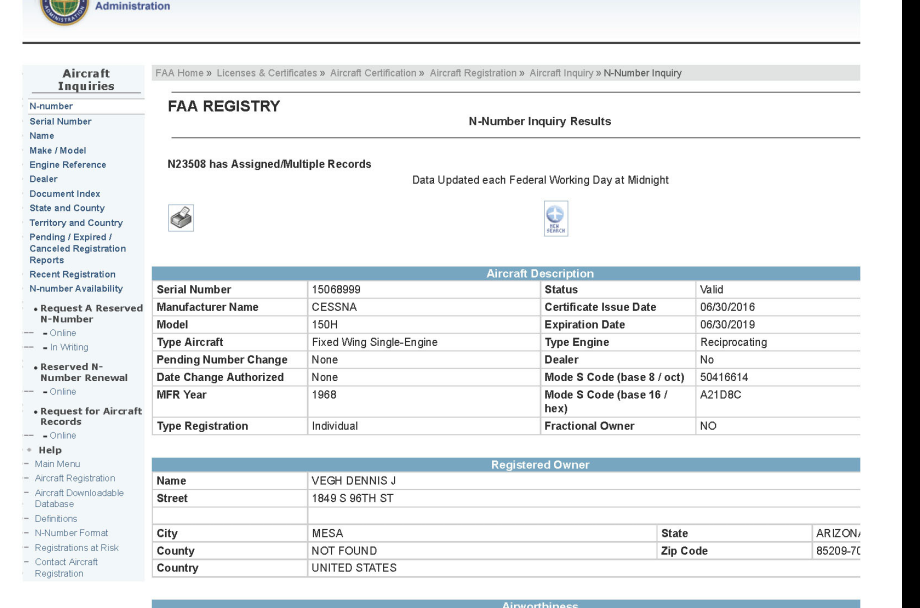This screenshot has width=920, height=608.
Task: Open Contact Aircraft Registration link
Action: coord(66,568)
